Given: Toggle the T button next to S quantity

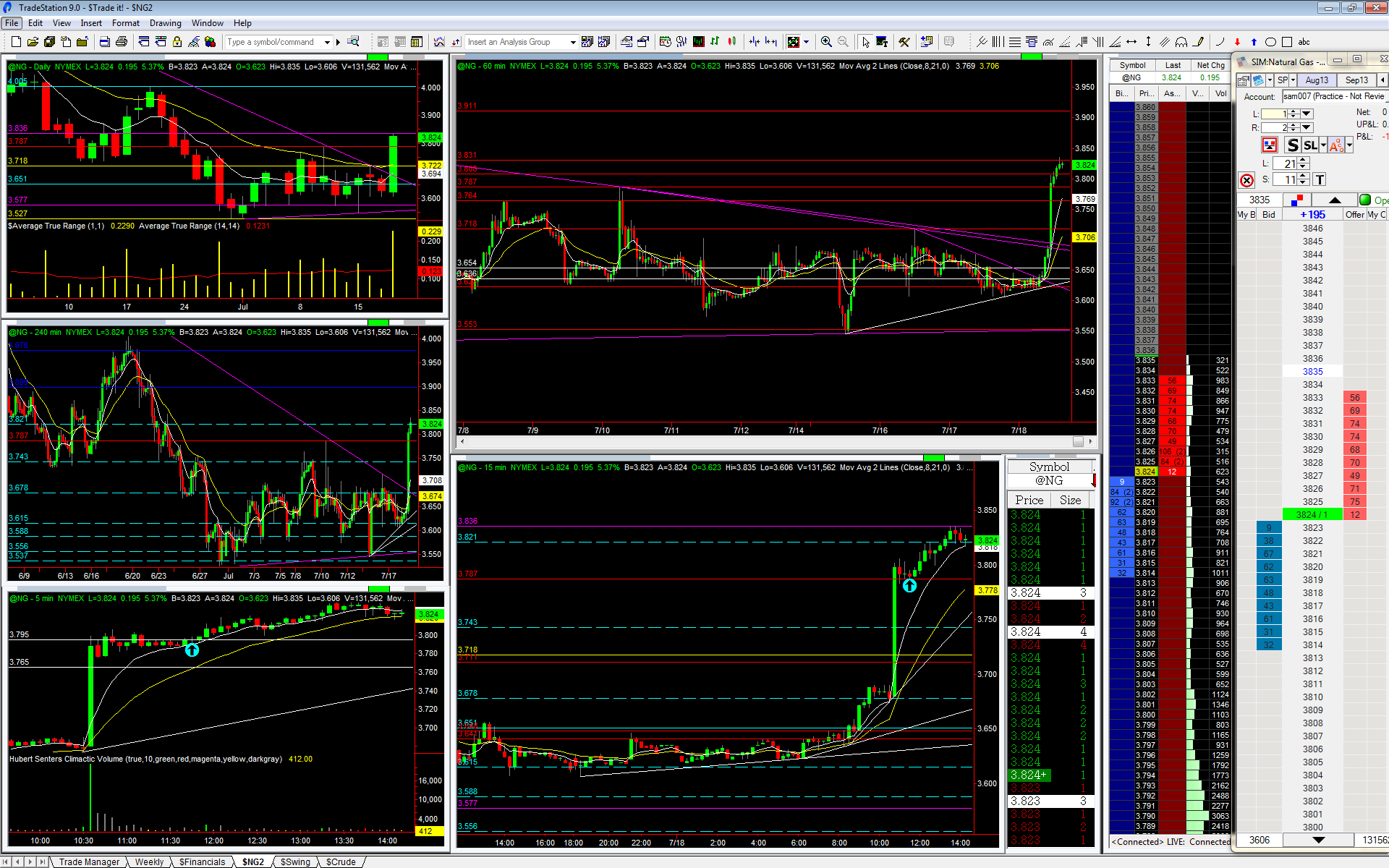Looking at the screenshot, I should pos(1320,179).
